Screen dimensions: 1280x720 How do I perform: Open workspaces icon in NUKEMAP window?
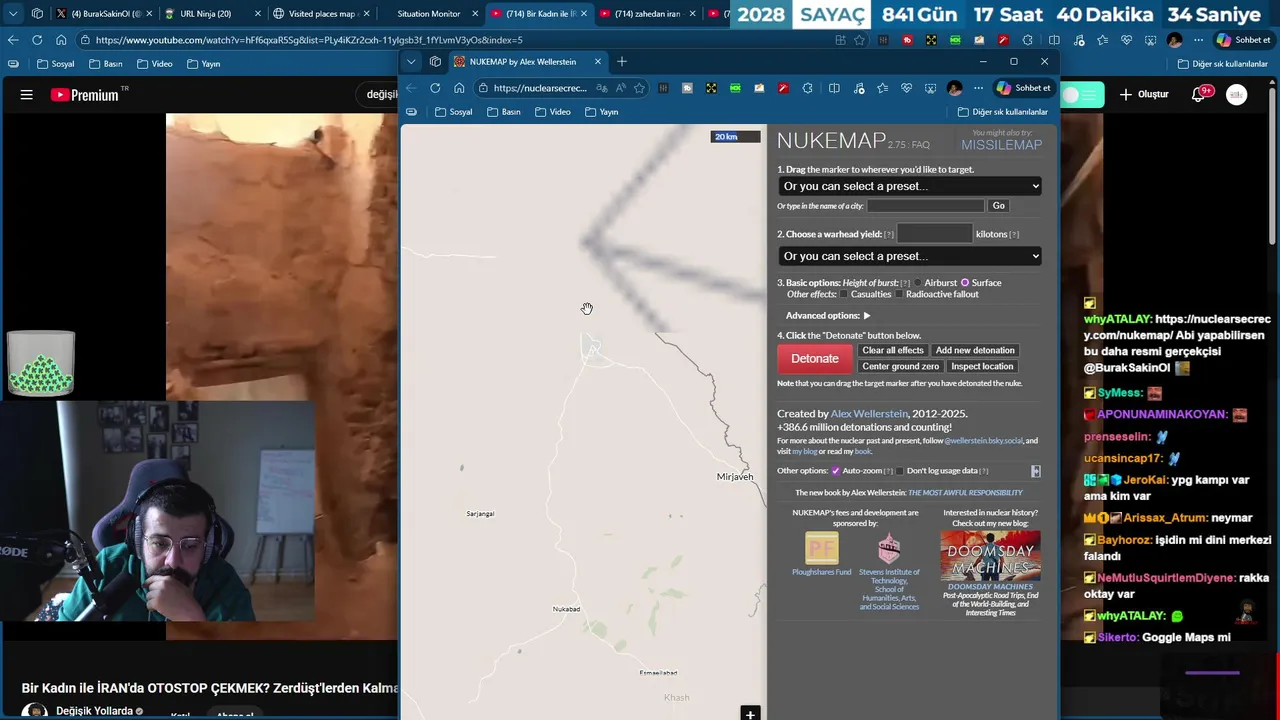435,62
